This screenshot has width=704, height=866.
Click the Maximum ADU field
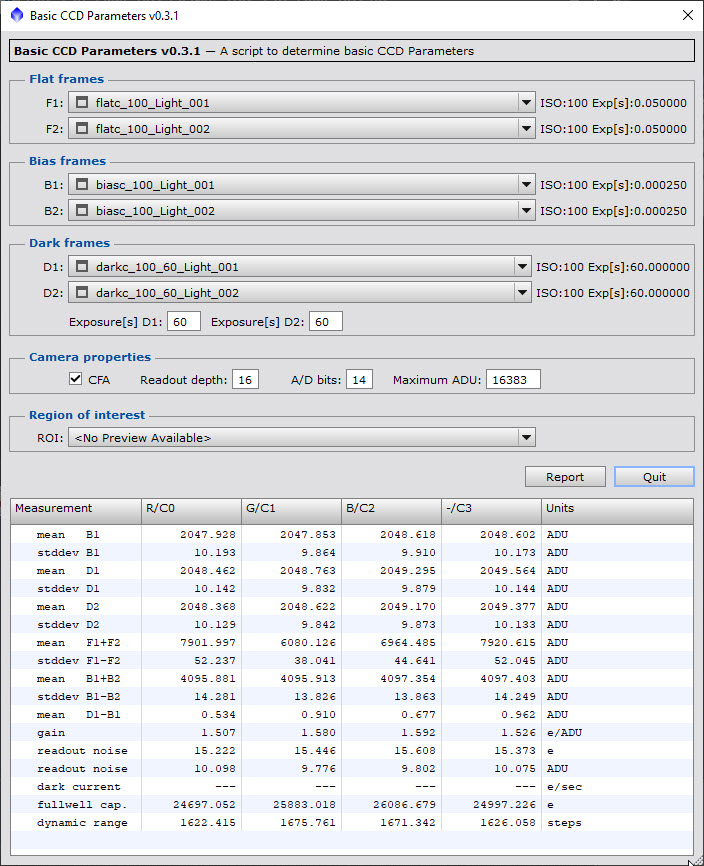tap(513, 379)
